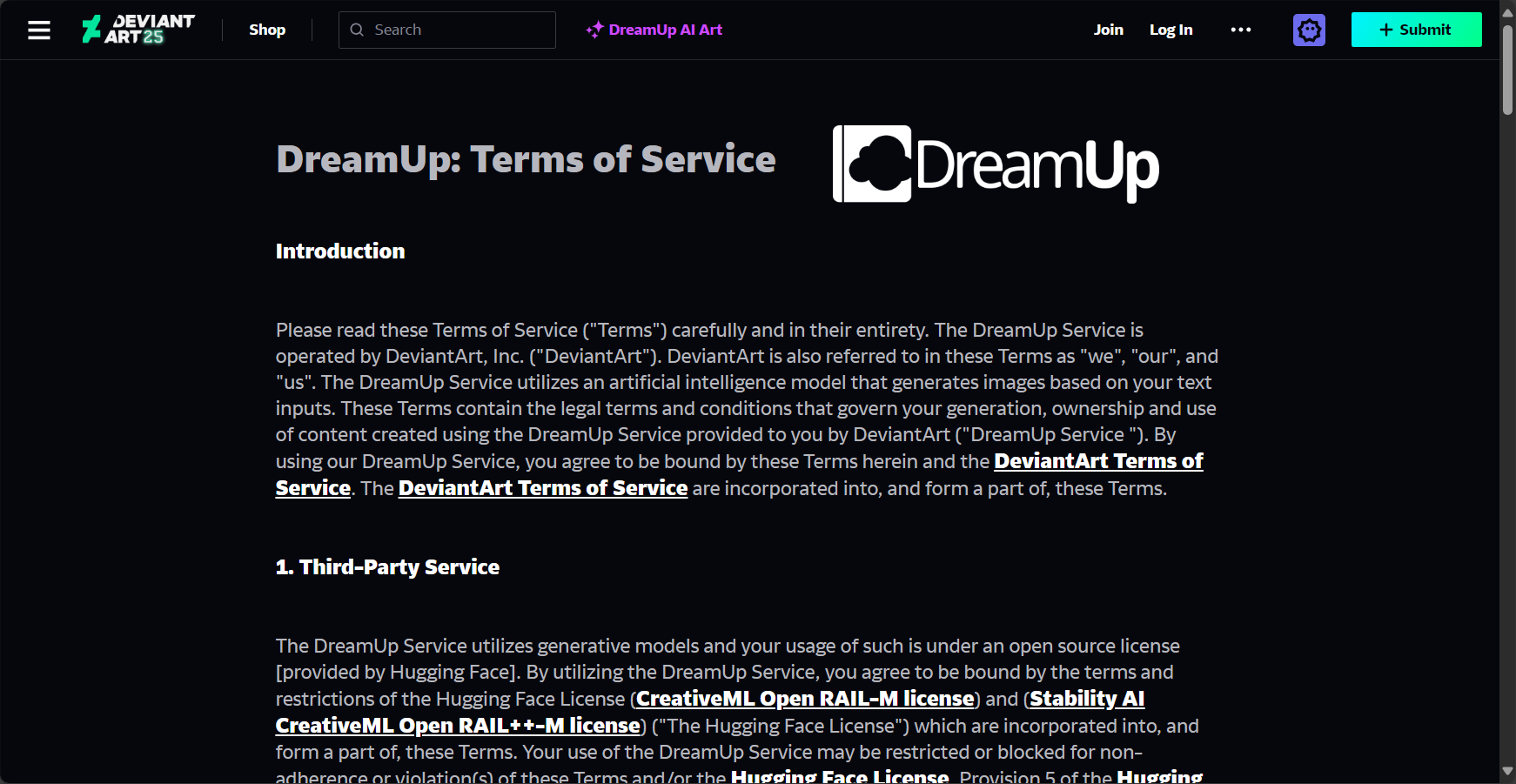
Task: Focus the Search input field
Action: [447, 30]
